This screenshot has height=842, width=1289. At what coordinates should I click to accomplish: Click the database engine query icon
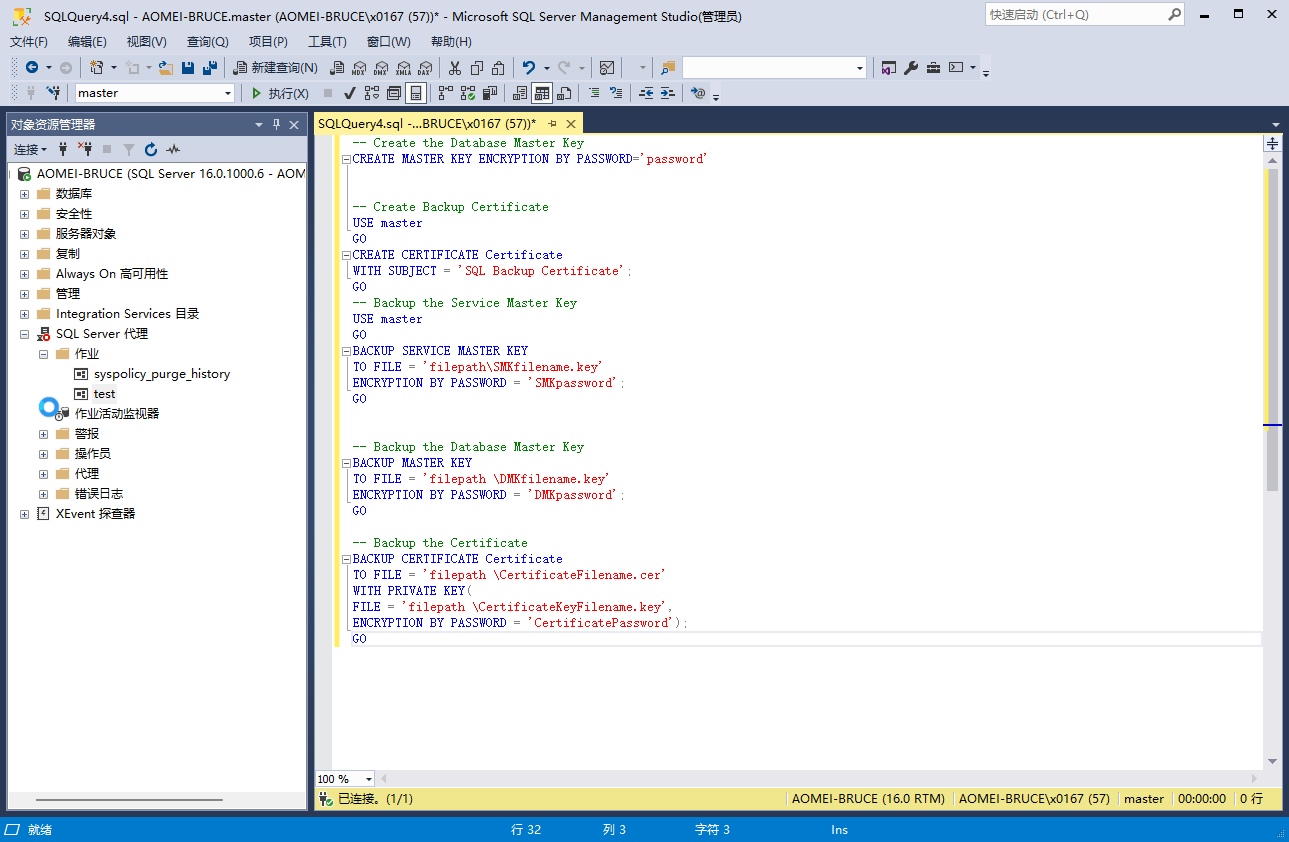[337, 67]
